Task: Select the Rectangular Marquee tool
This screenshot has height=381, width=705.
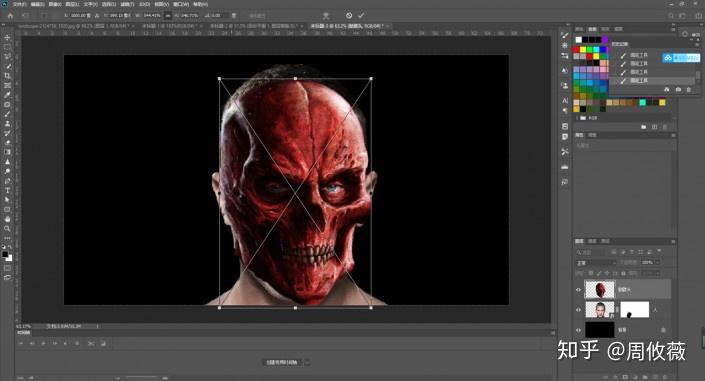Action: [7, 47]
